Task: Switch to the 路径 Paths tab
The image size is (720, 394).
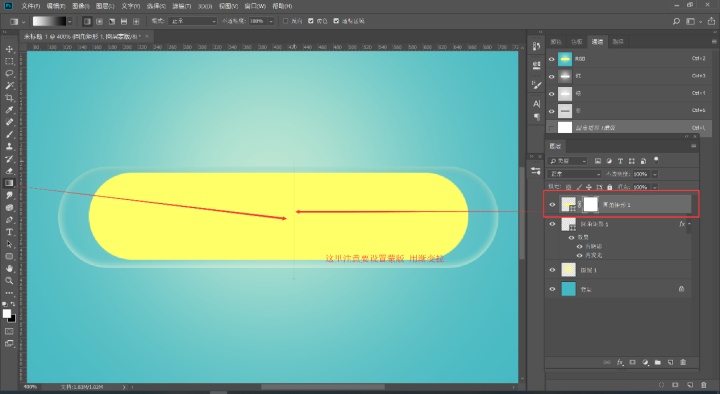Action: (618, 42)
